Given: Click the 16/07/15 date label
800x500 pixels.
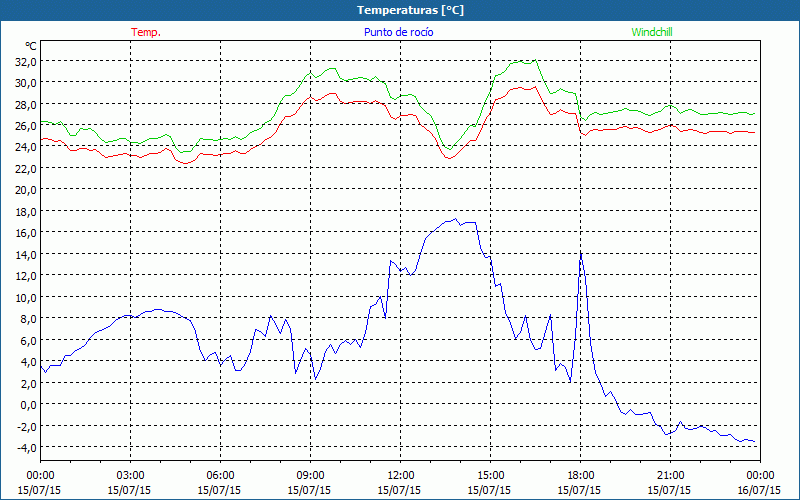Looking at the screenshot, I should [x=760, y=490].
